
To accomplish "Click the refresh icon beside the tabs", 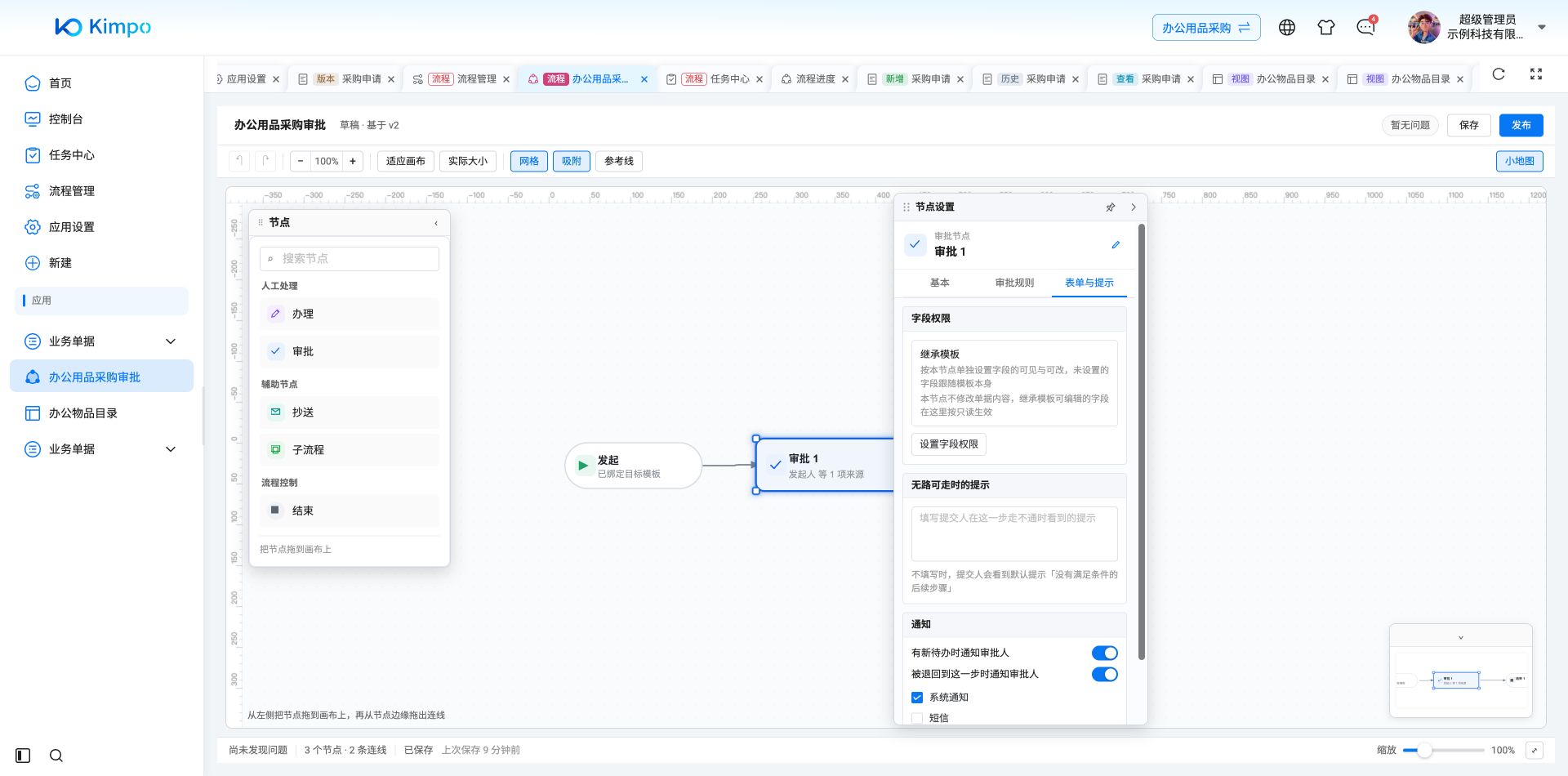I will (x=1499, y=74).
